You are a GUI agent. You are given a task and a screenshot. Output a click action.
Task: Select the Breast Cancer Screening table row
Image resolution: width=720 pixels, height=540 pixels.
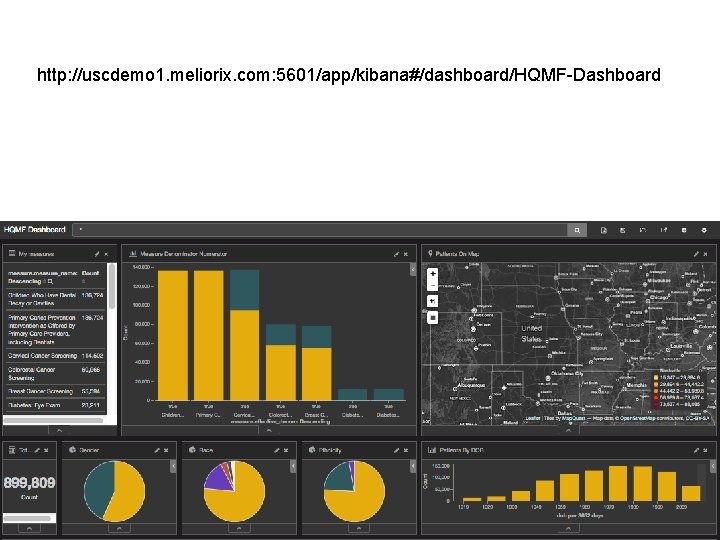[56, 392]
